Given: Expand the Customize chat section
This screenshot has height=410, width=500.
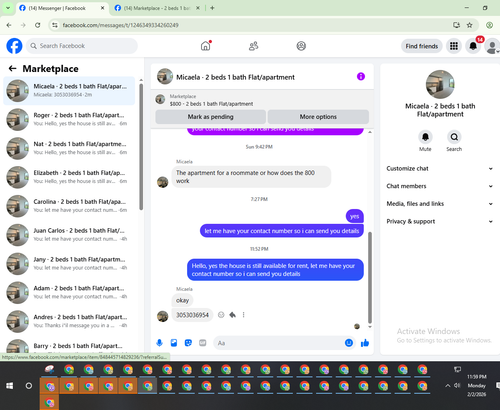Looking at the screenshot, I should pyautogui.click(x=440, y=168).
